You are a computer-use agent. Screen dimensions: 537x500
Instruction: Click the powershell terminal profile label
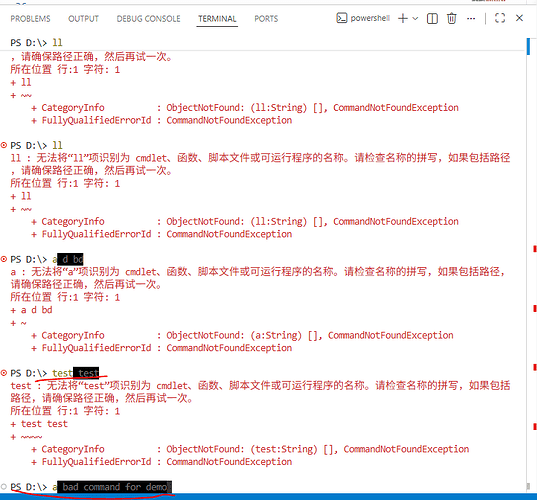click(x=370, y=18)
